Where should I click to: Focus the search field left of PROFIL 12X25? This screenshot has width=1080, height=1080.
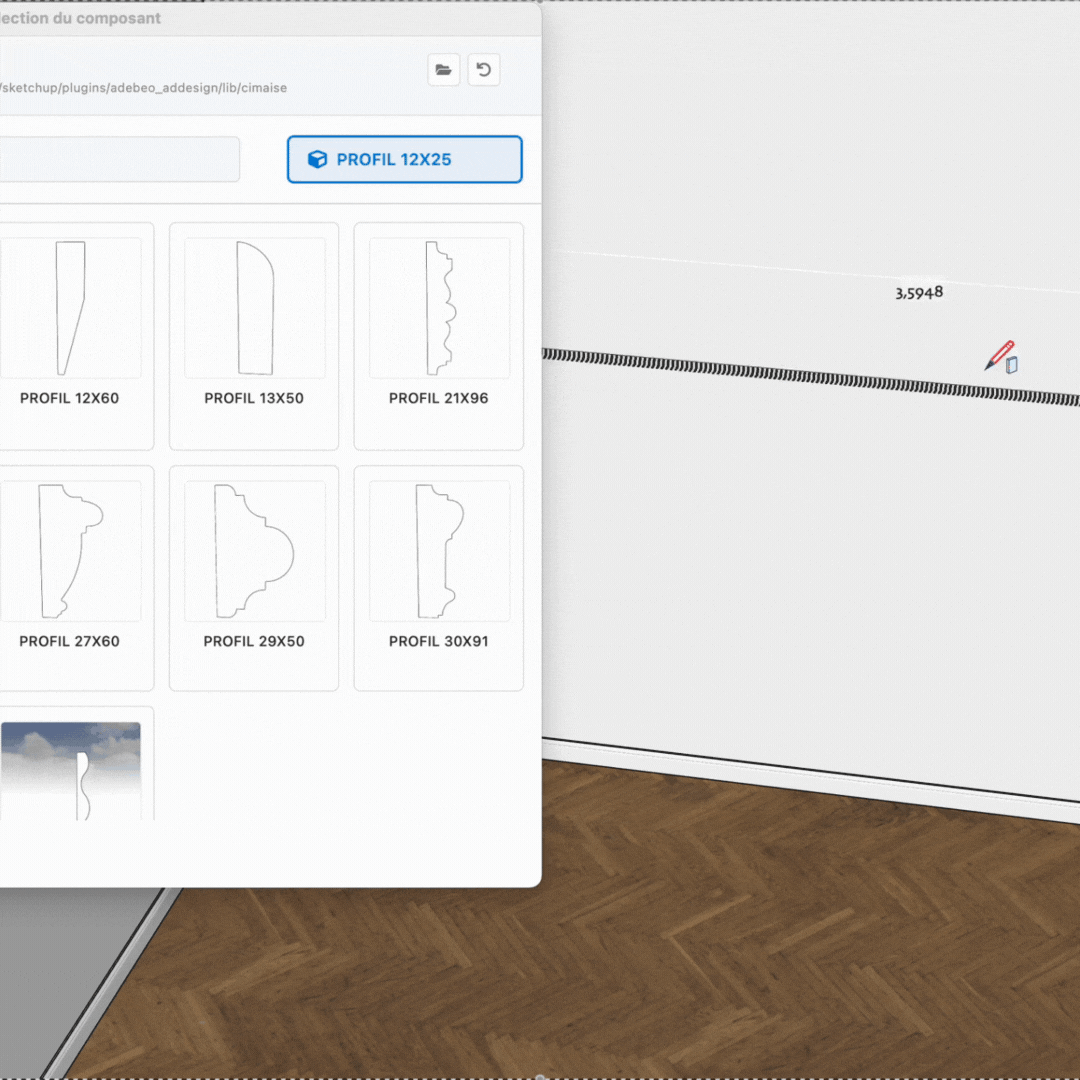[x=118, y=160]
